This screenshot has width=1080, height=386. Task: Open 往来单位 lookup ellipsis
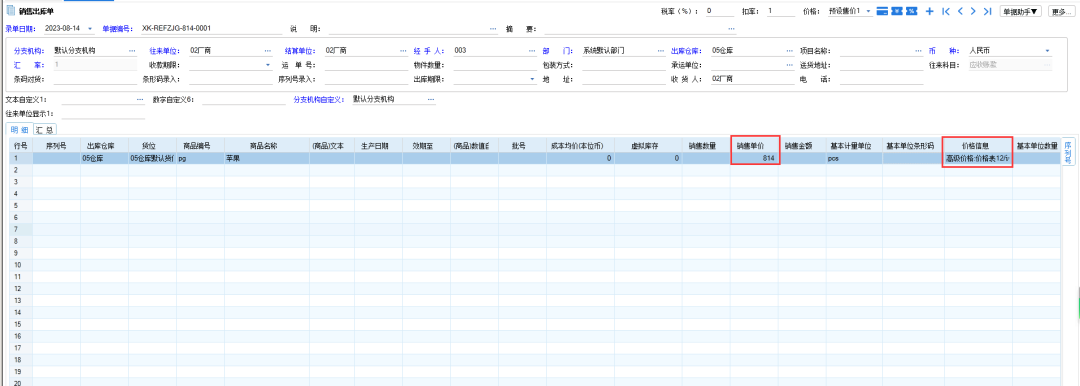pyautogui.click(x=268, y=51)
